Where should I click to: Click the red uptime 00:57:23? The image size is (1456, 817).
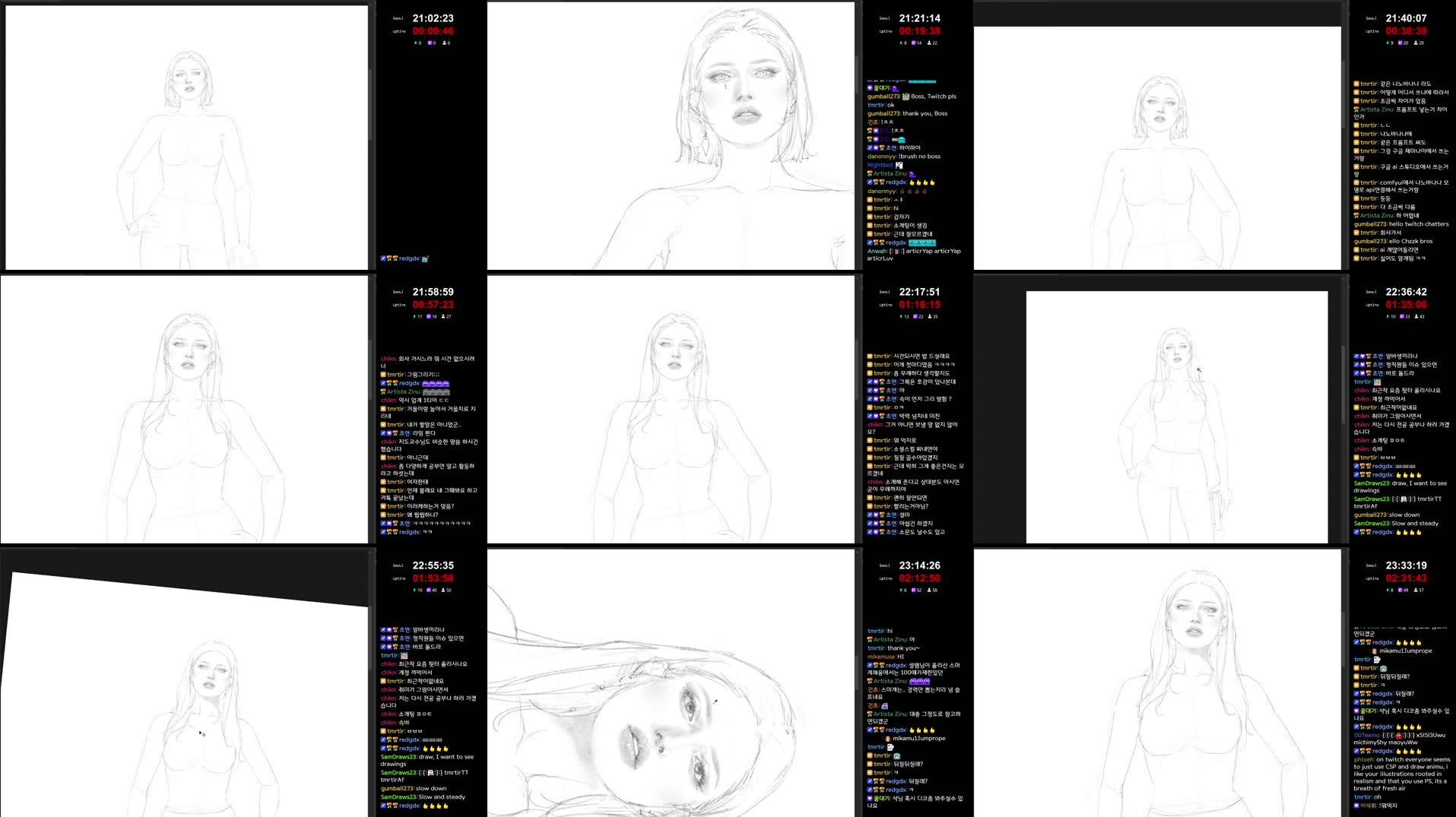coord(433,305)
